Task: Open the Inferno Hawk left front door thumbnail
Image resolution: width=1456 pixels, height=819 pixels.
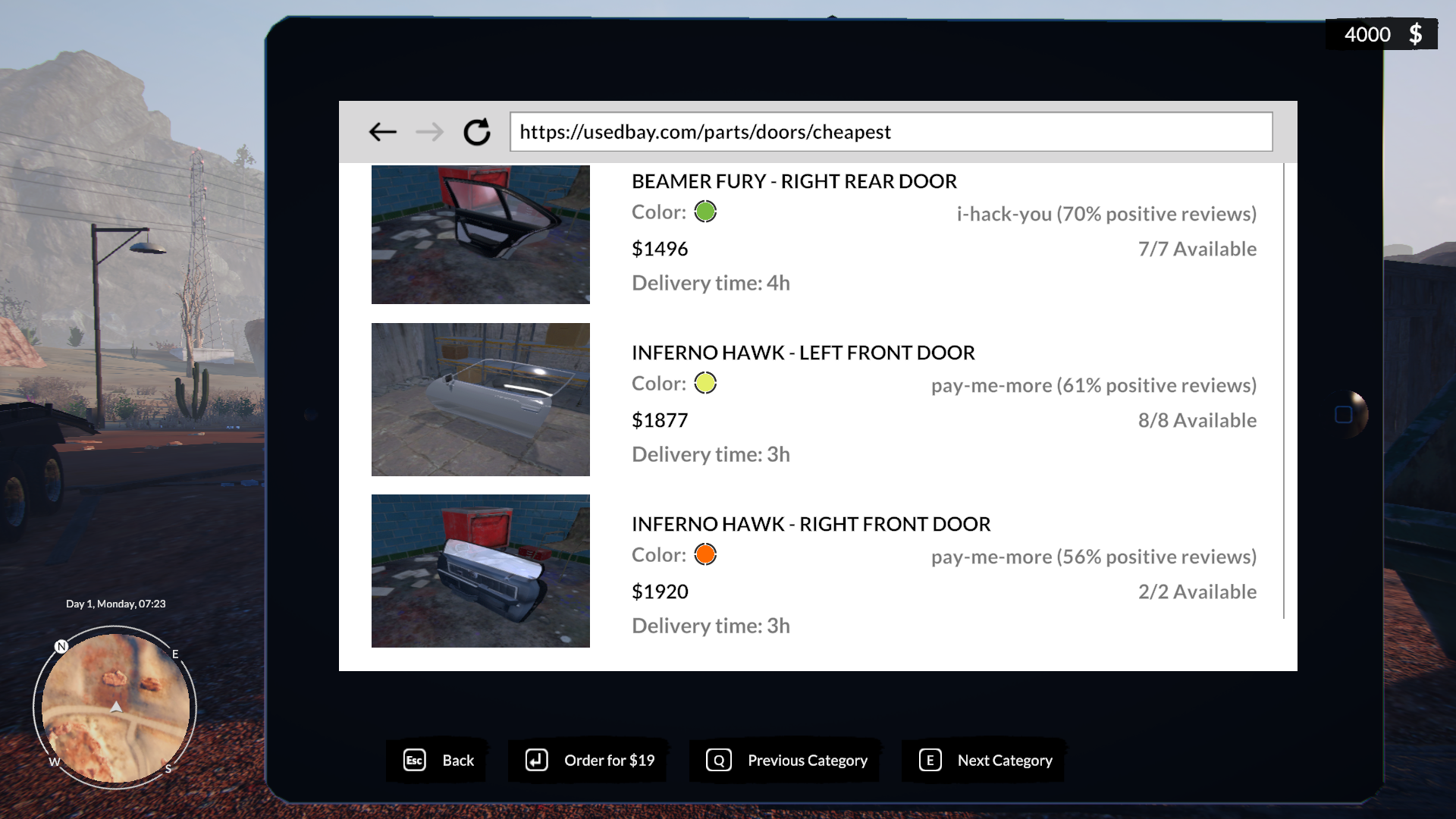Action: click(481, 400)
